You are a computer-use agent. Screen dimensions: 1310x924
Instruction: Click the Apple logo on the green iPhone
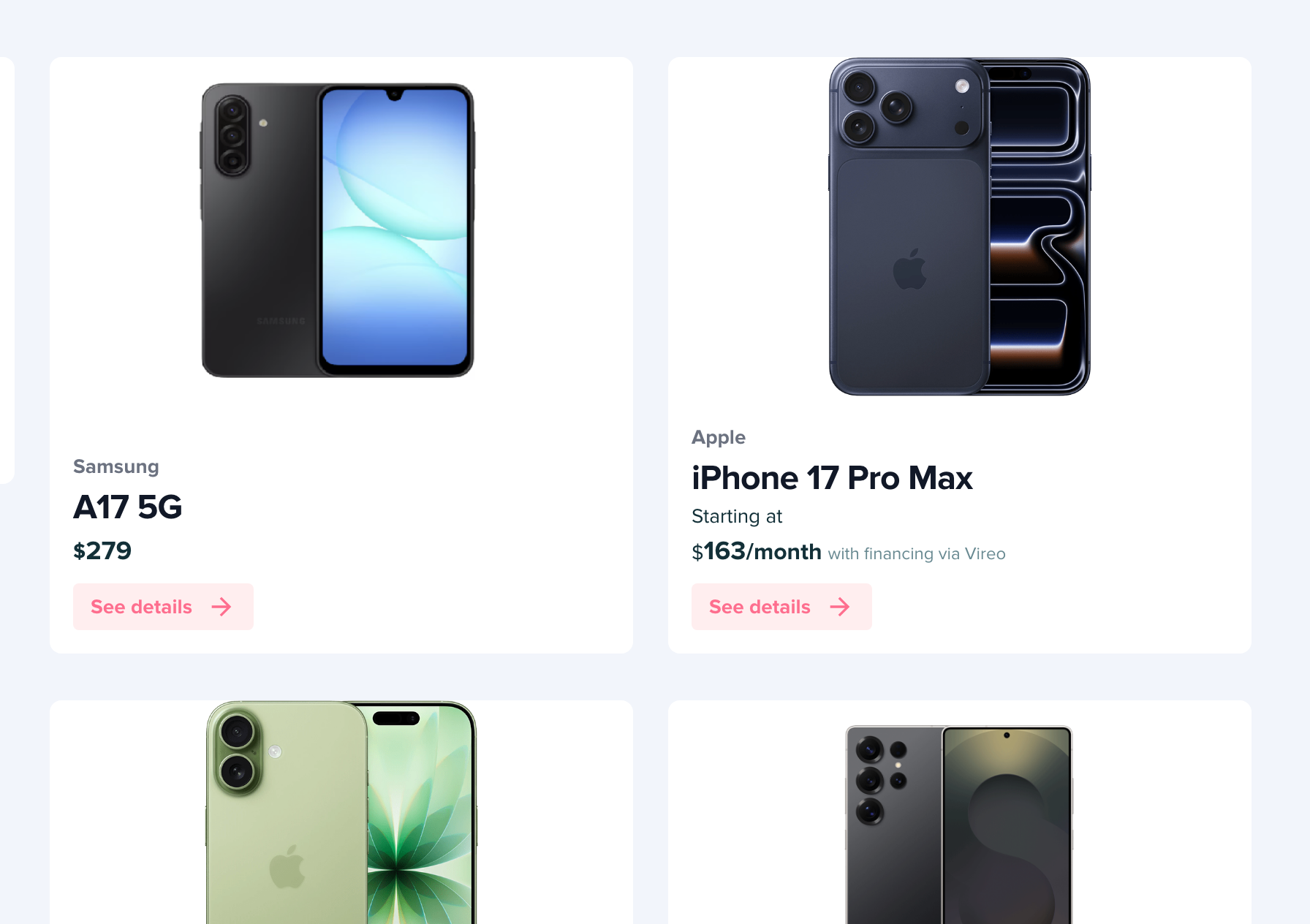point(287,866)
